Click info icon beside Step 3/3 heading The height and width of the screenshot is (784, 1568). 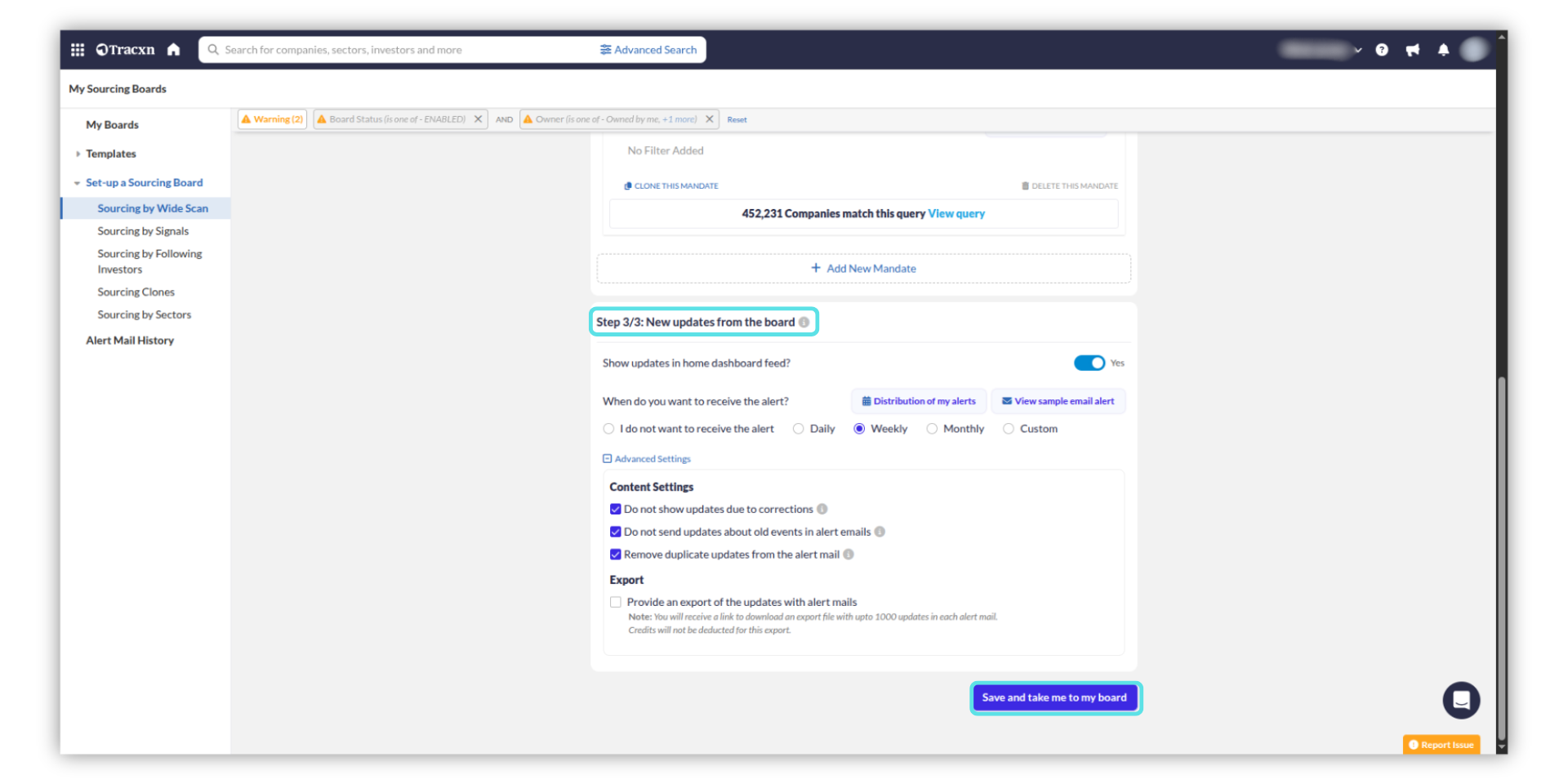(x=804, y=323)
